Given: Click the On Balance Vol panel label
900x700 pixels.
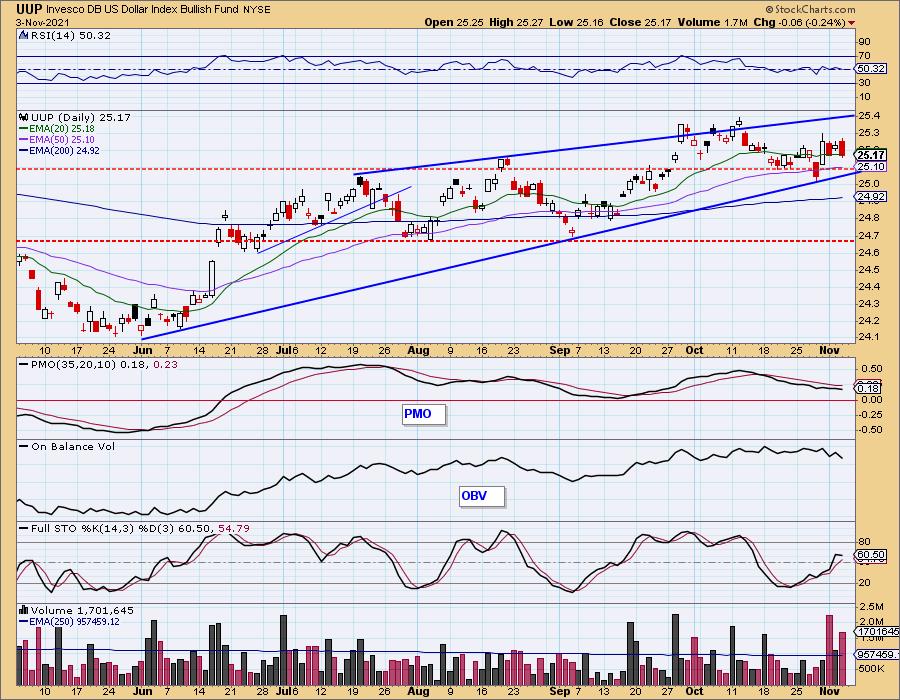Looking at the screenshot, I should pyautogui.click(x=73, y=446).
